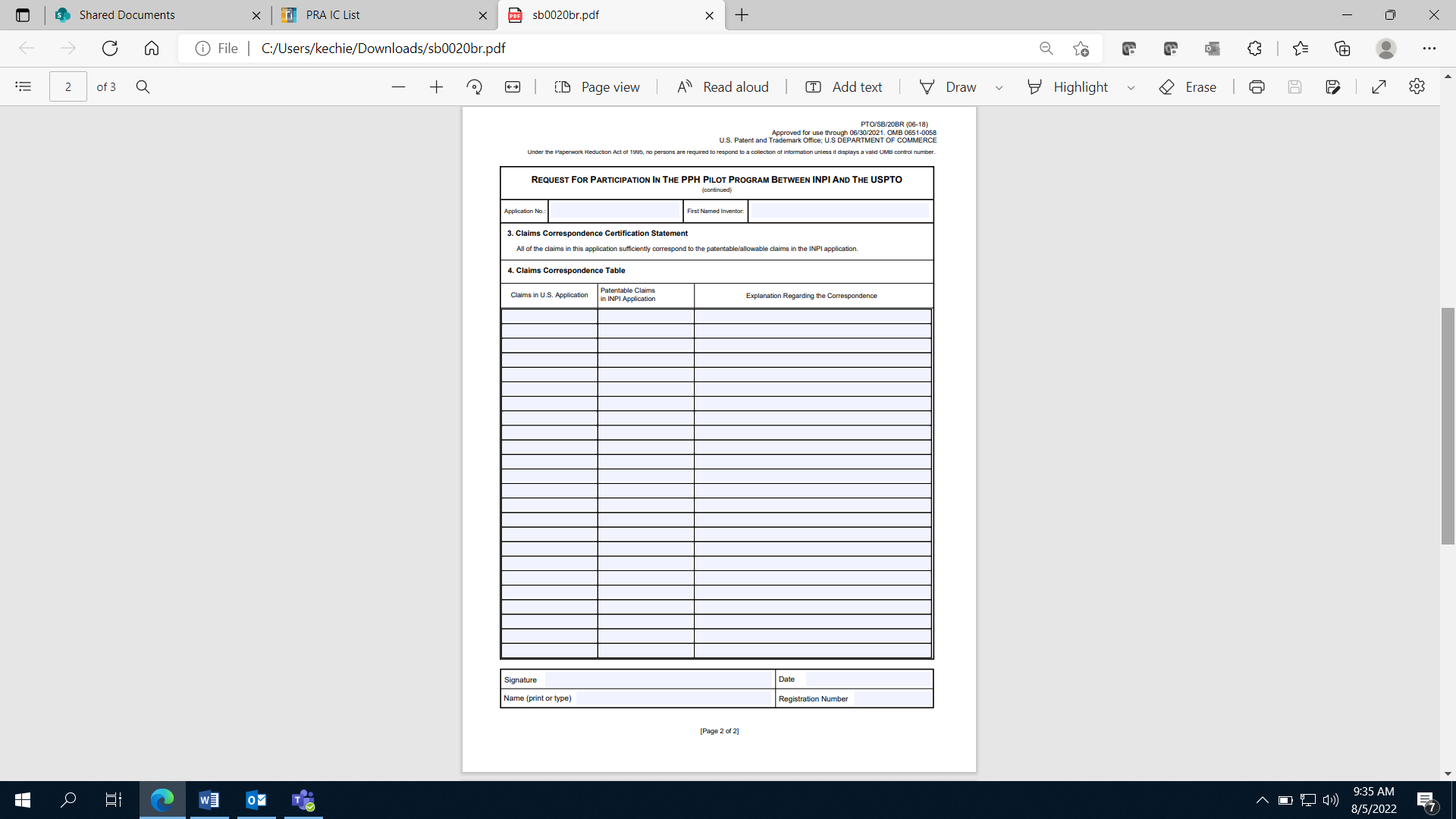Toggle the Draw tool on

pos(947,87)
